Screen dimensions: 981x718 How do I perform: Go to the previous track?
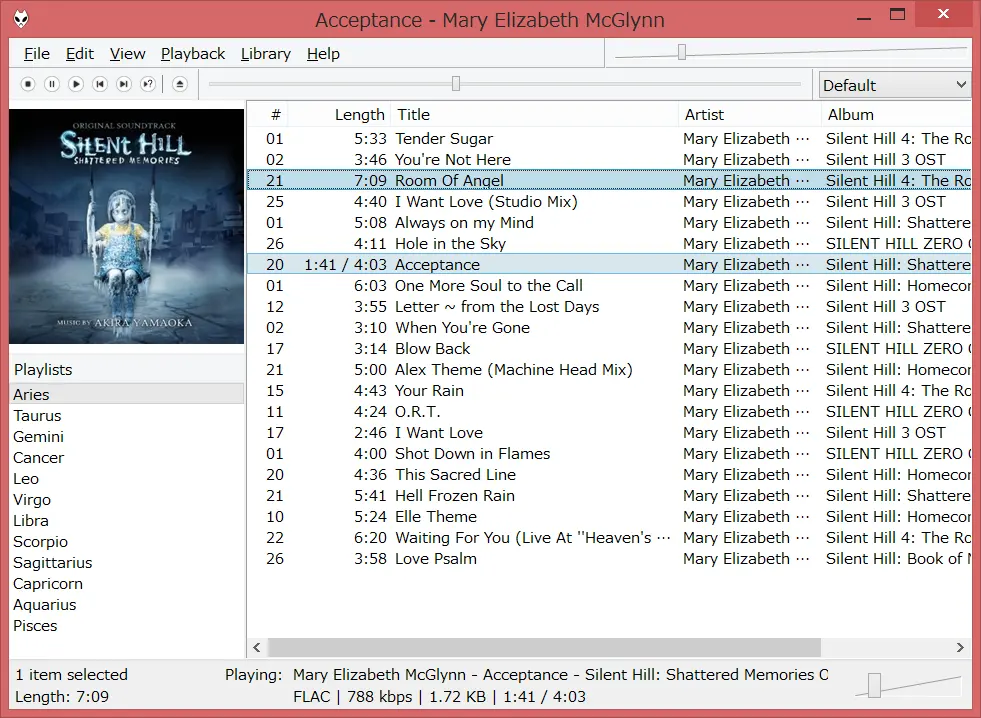click(100, 84)
